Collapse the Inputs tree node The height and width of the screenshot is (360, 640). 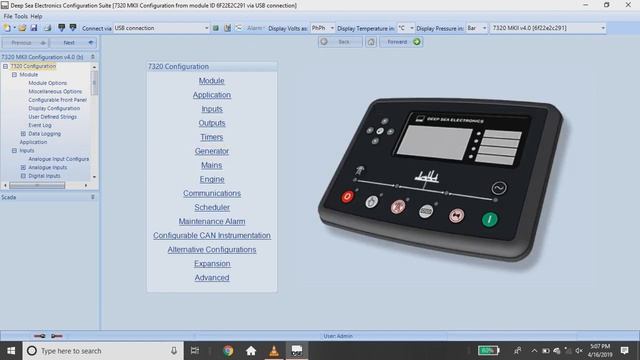click(x=14, y=151)
